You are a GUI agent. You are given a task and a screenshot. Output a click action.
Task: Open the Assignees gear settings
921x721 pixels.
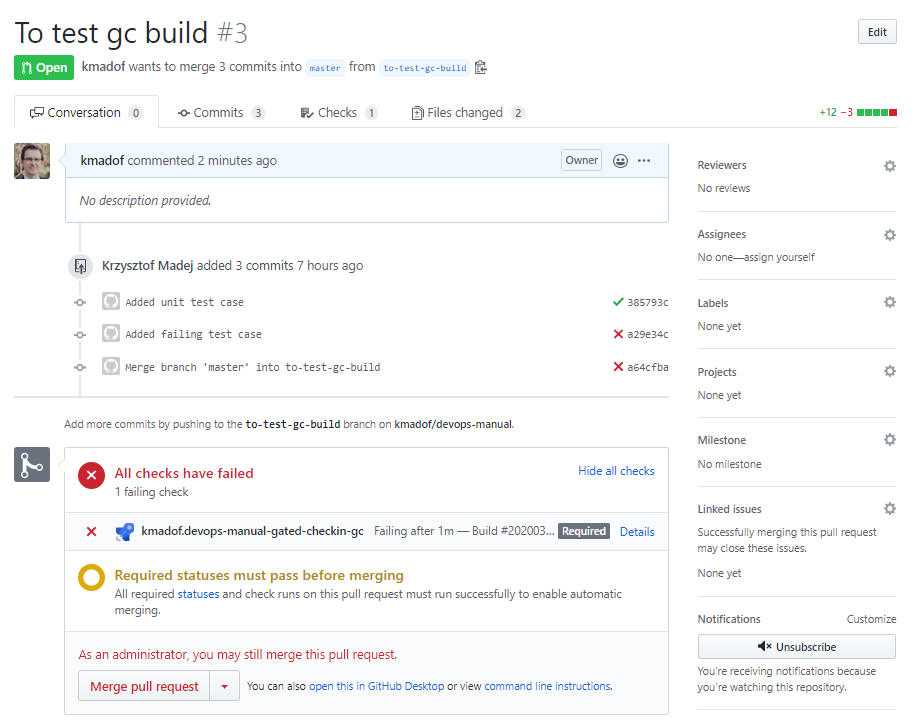point(890,235)
